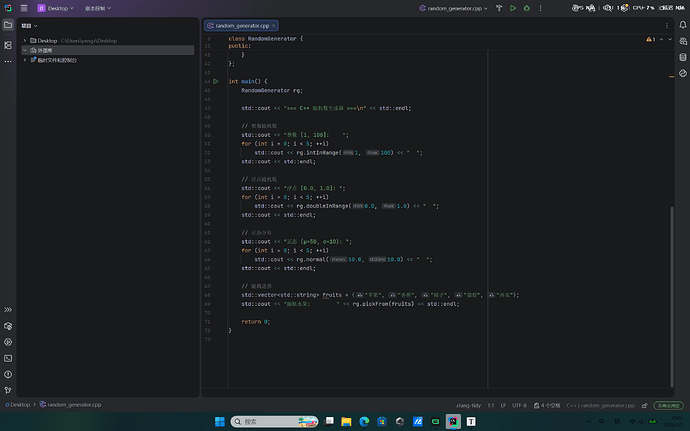This screenshot has width=690, height=431.
Task: Click the editor vertical scrollbar
Action: click(x=672, y=296)
